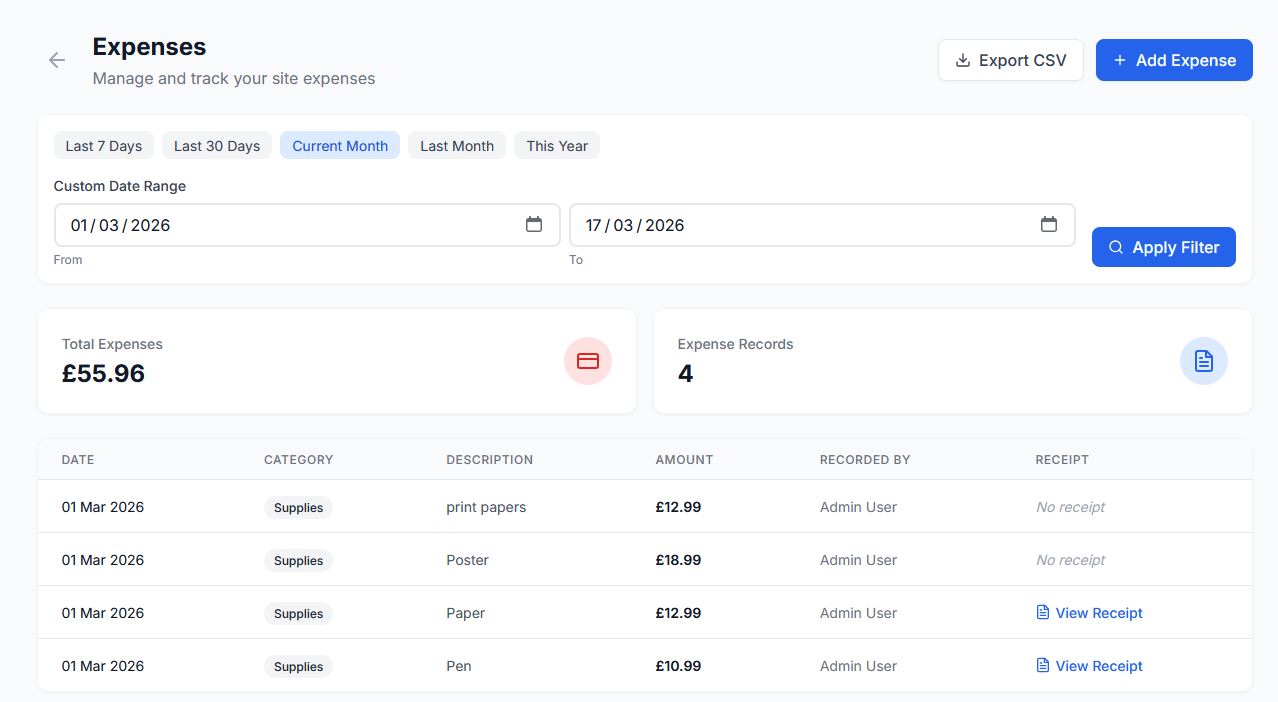
Task: Click the Receipt column header
Action: [x=1062, y=460]
